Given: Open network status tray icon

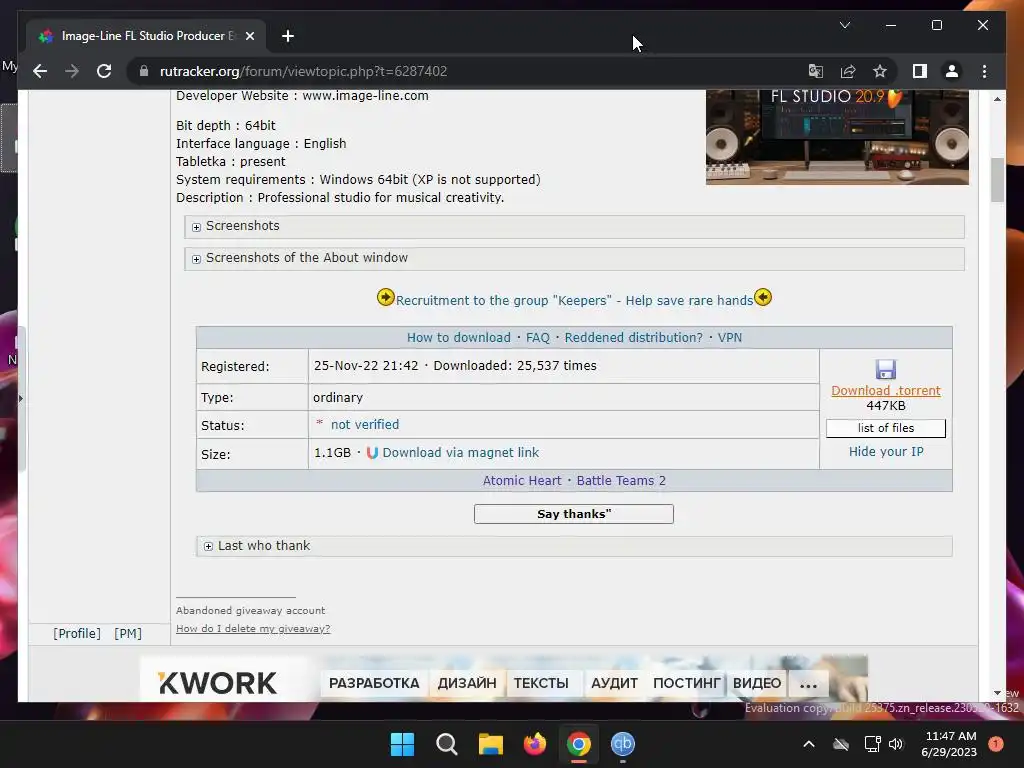Looking at the screenshot, I should [872, 744].
